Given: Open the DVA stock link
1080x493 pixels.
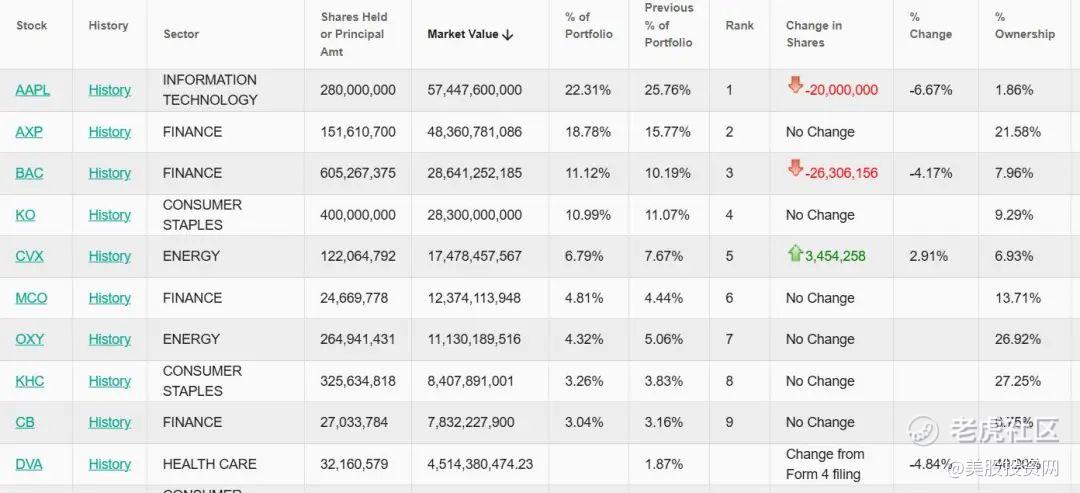Looking at the screenshot, I should pos(29,464).
